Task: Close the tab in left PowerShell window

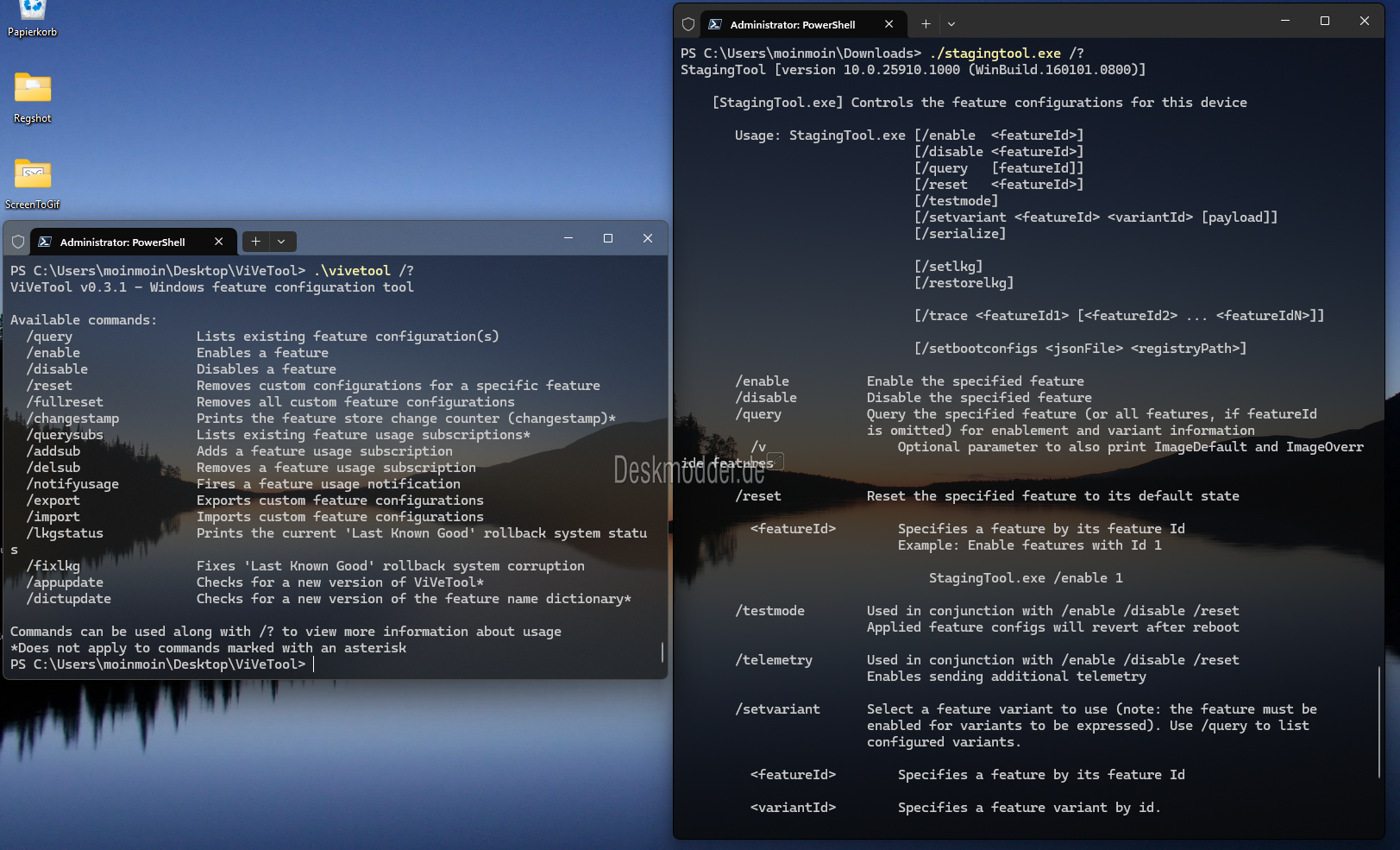Action: (218, 242)
